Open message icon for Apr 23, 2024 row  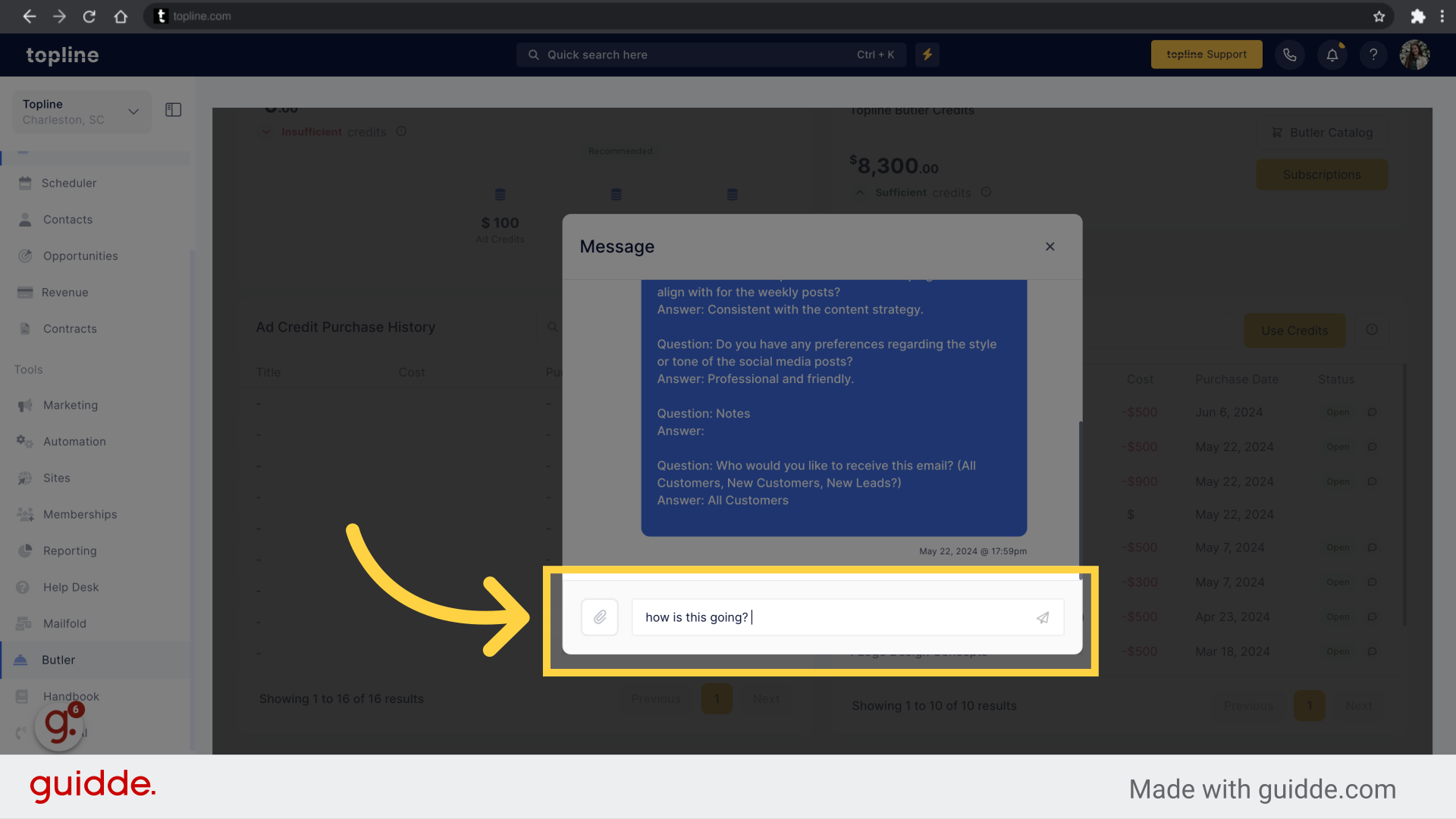pos(1372,617)
